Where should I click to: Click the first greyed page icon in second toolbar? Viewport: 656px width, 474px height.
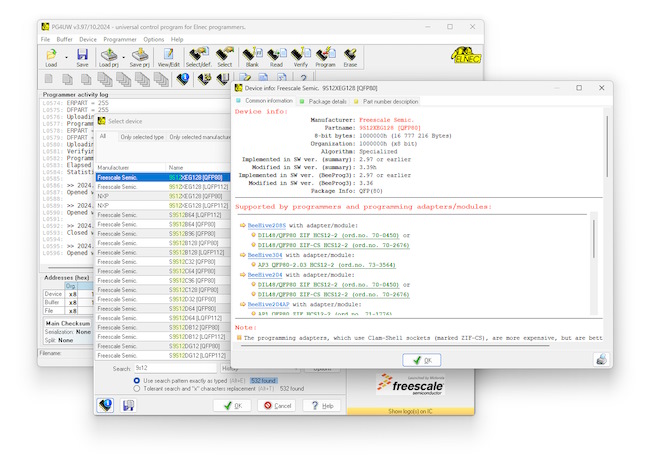49,78
